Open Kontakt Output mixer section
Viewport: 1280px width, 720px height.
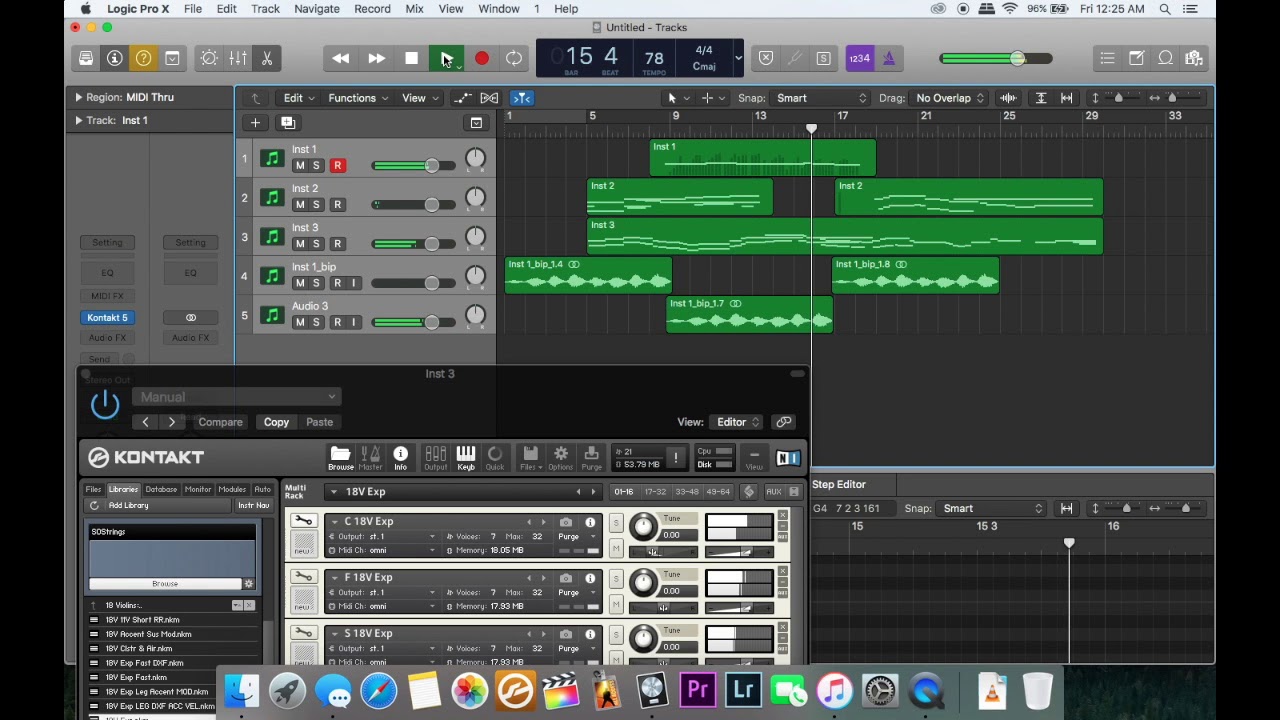[435, 457]
